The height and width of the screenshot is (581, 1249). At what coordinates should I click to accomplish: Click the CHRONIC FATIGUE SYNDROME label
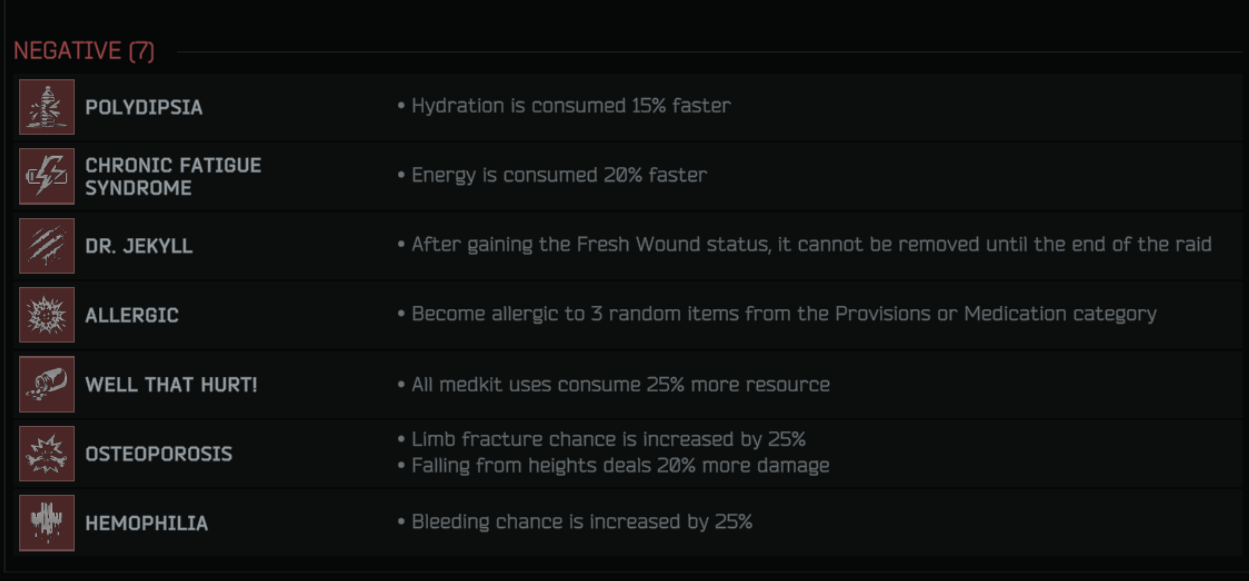click(173, 176)
